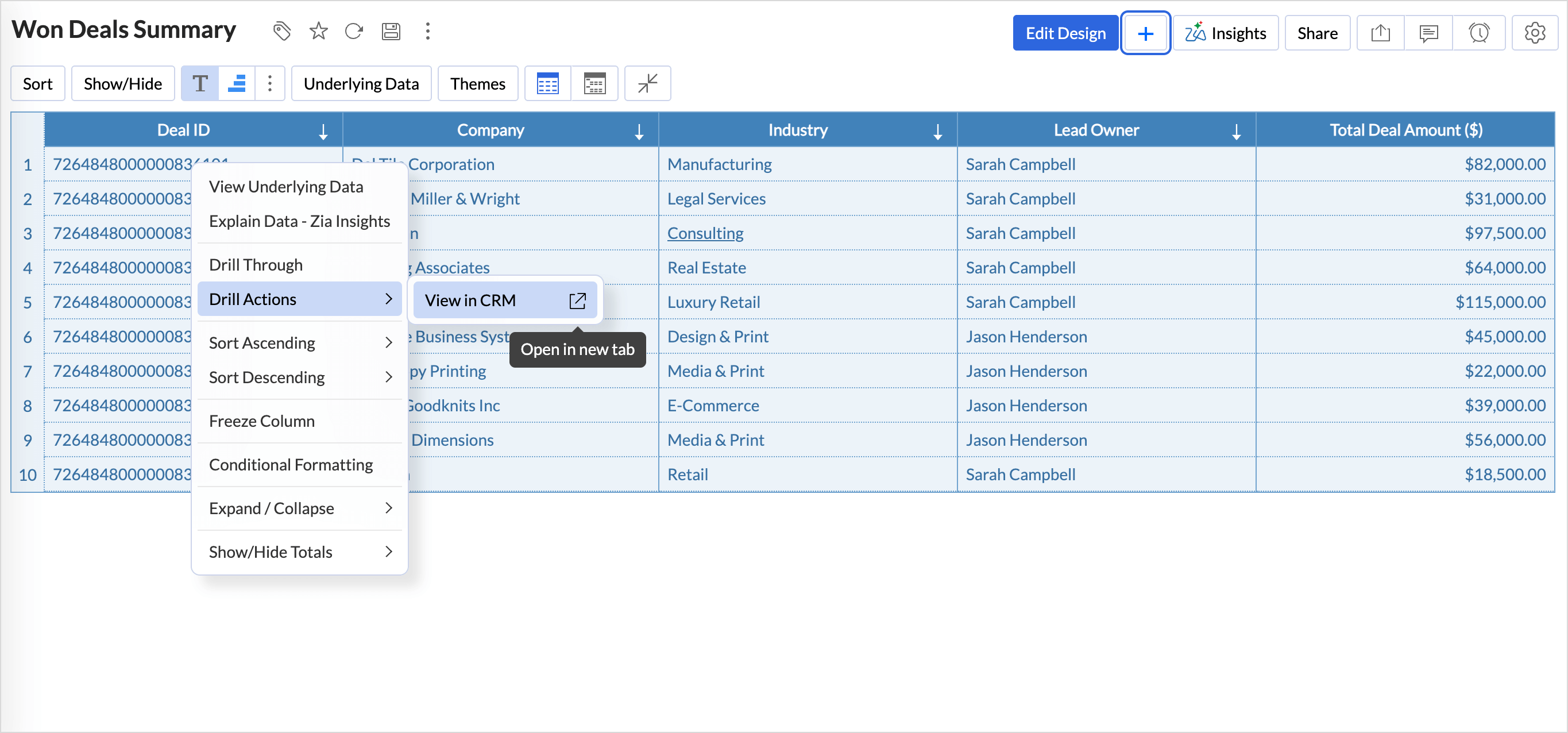This screenshot has height=733, width=1568.
Task: Click the export icon next to Share
Action: tap(1380, 33)
